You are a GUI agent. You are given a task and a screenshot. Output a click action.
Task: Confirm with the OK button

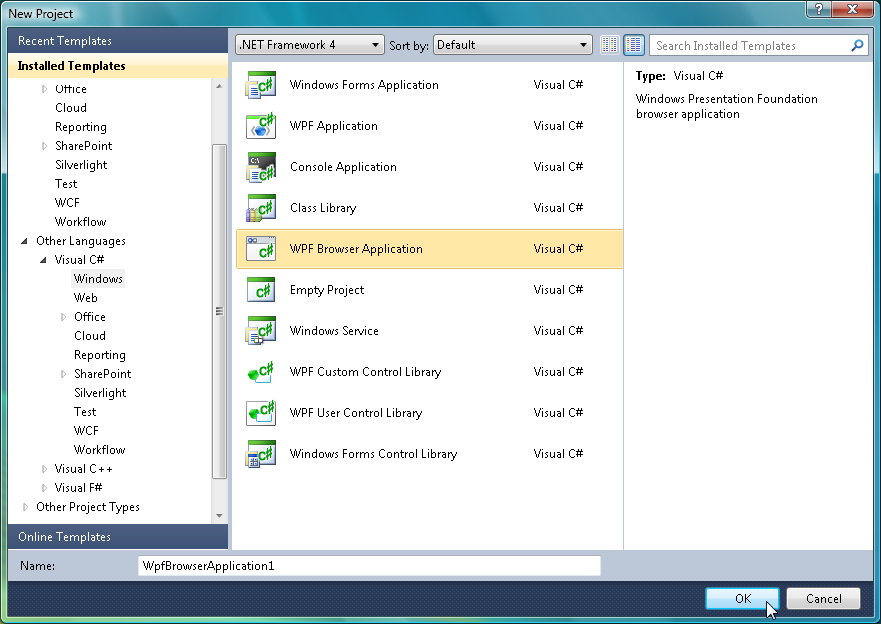click(742, 599)
